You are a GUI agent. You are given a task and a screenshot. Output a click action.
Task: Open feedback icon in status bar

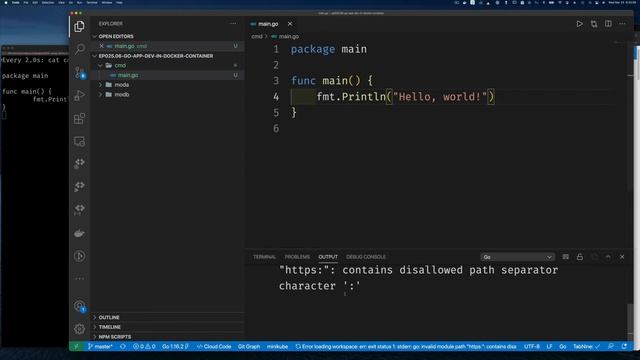click(x=611, y=347)
